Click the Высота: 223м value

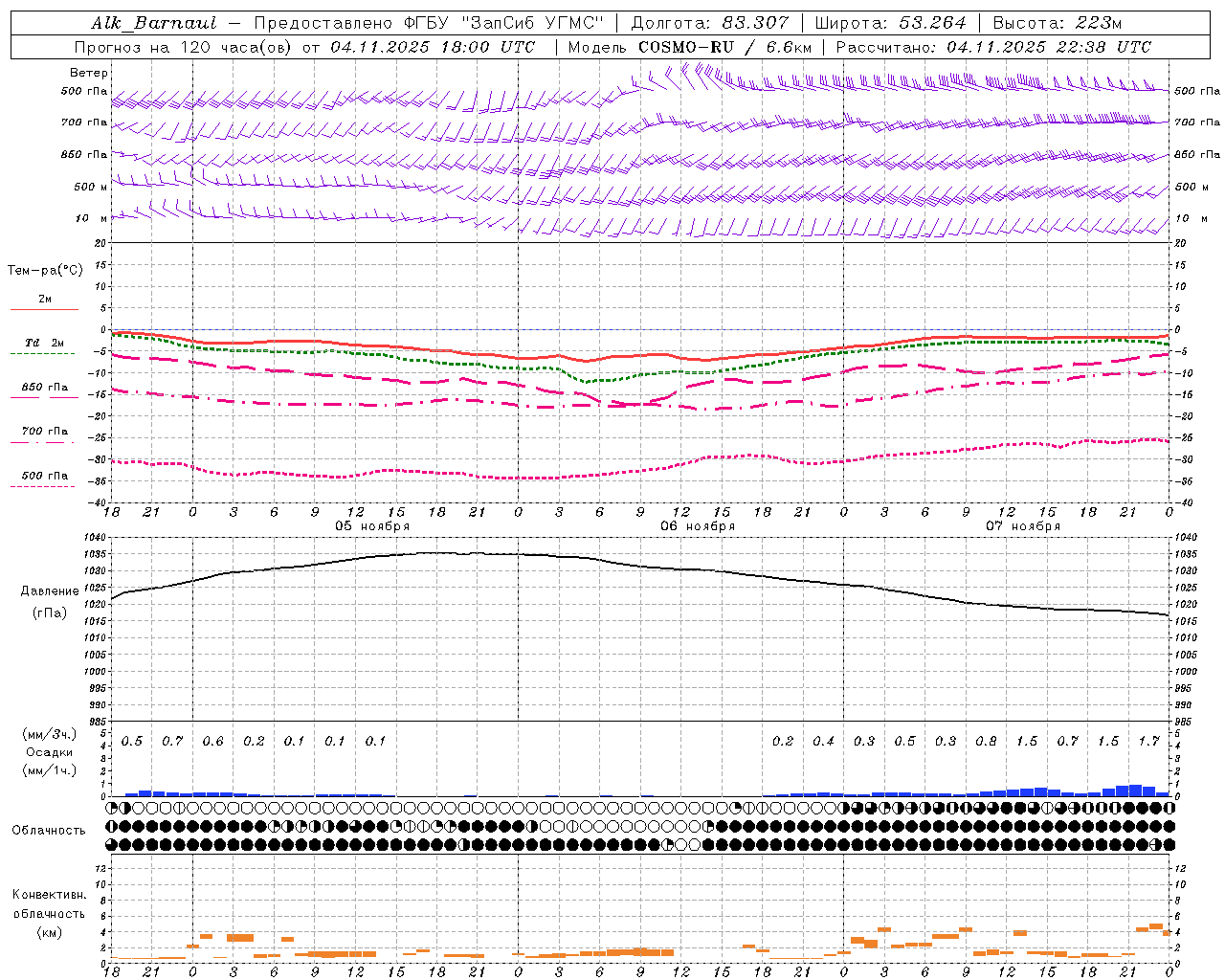coord(1057,23)
